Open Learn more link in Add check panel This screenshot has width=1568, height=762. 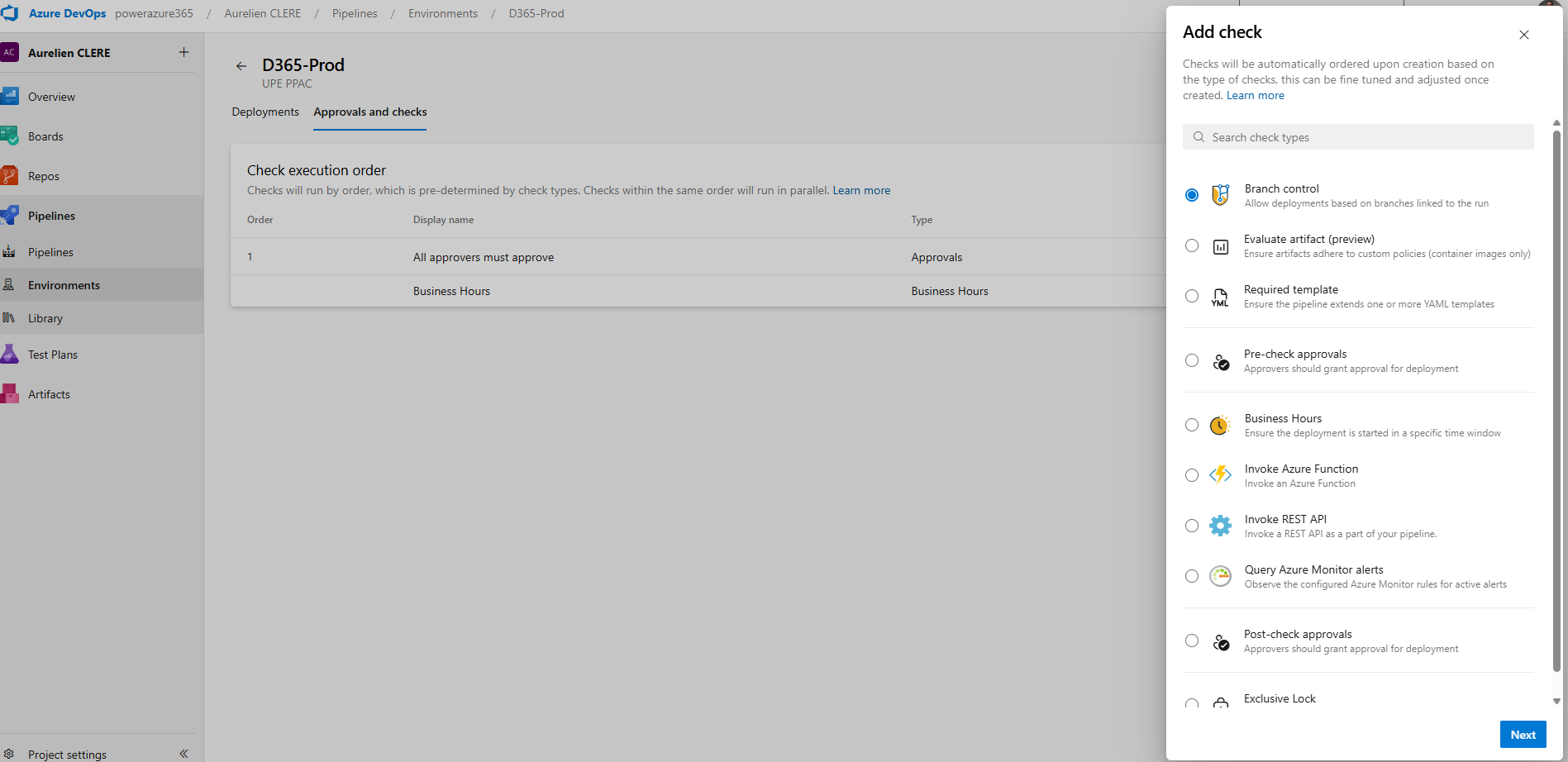(1256, 95)
